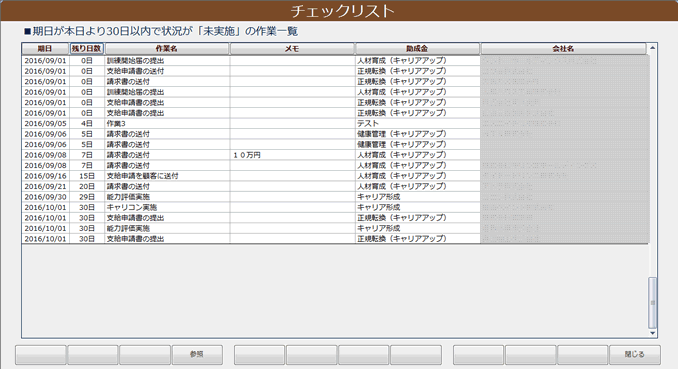Select the 作業3 row dated 2016/09/05
This screenshot has height=369, width=678.
[335, 124]
